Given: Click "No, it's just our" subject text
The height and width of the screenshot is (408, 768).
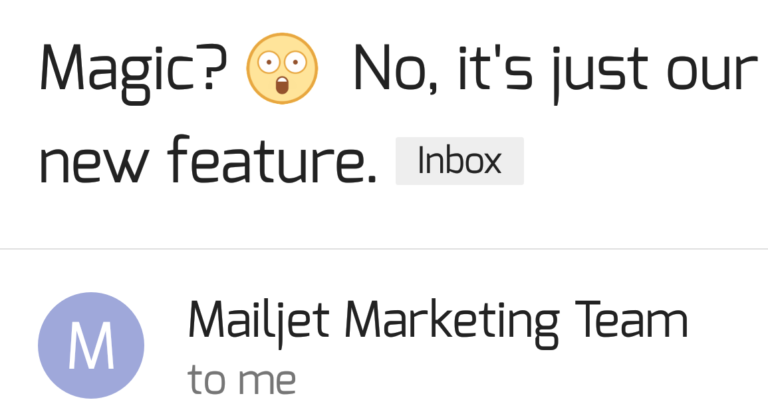Looking at the screenshot, I should click(x=554, y=71).
